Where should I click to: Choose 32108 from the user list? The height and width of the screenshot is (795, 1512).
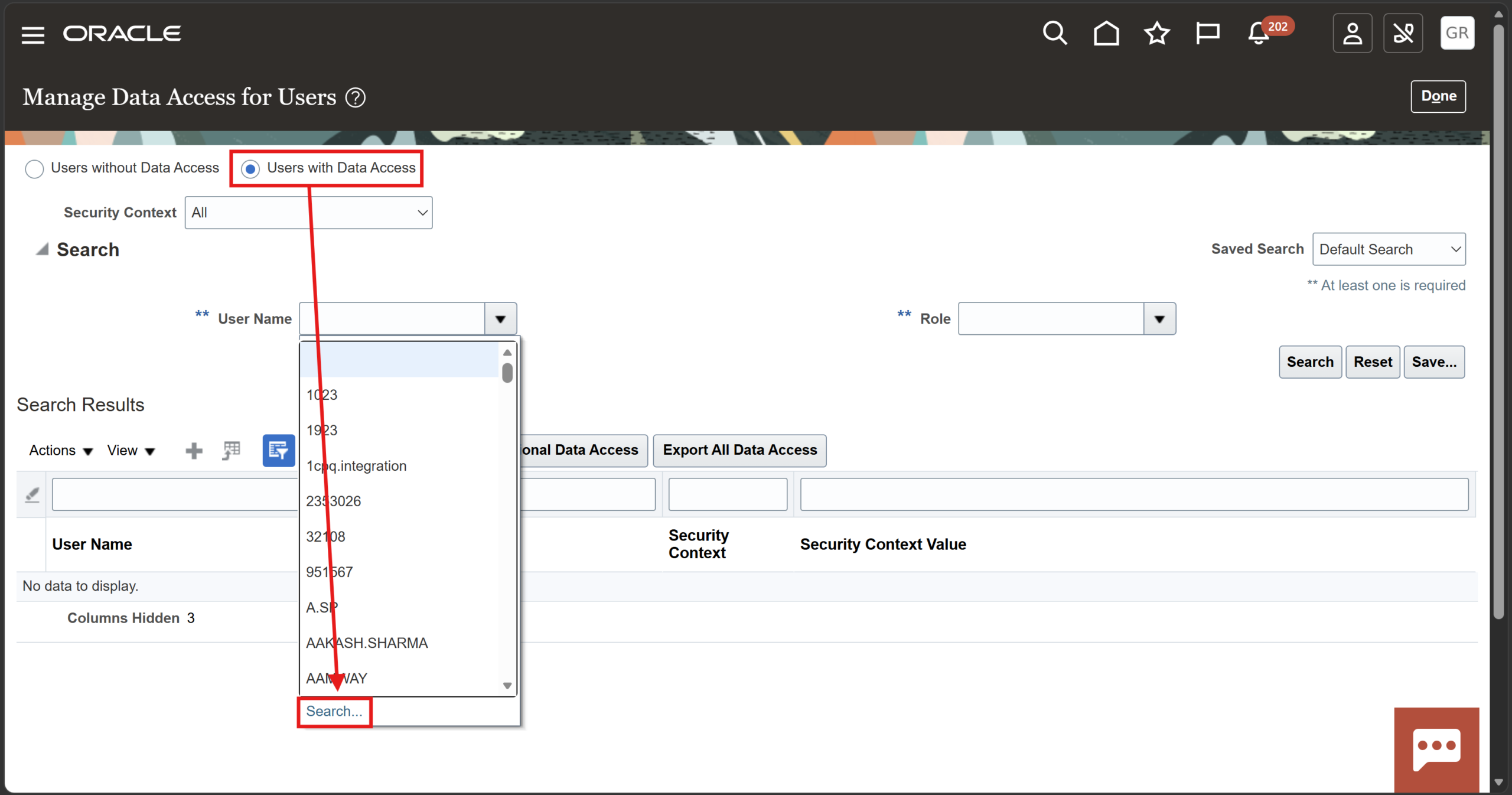[x=399, y=537]
